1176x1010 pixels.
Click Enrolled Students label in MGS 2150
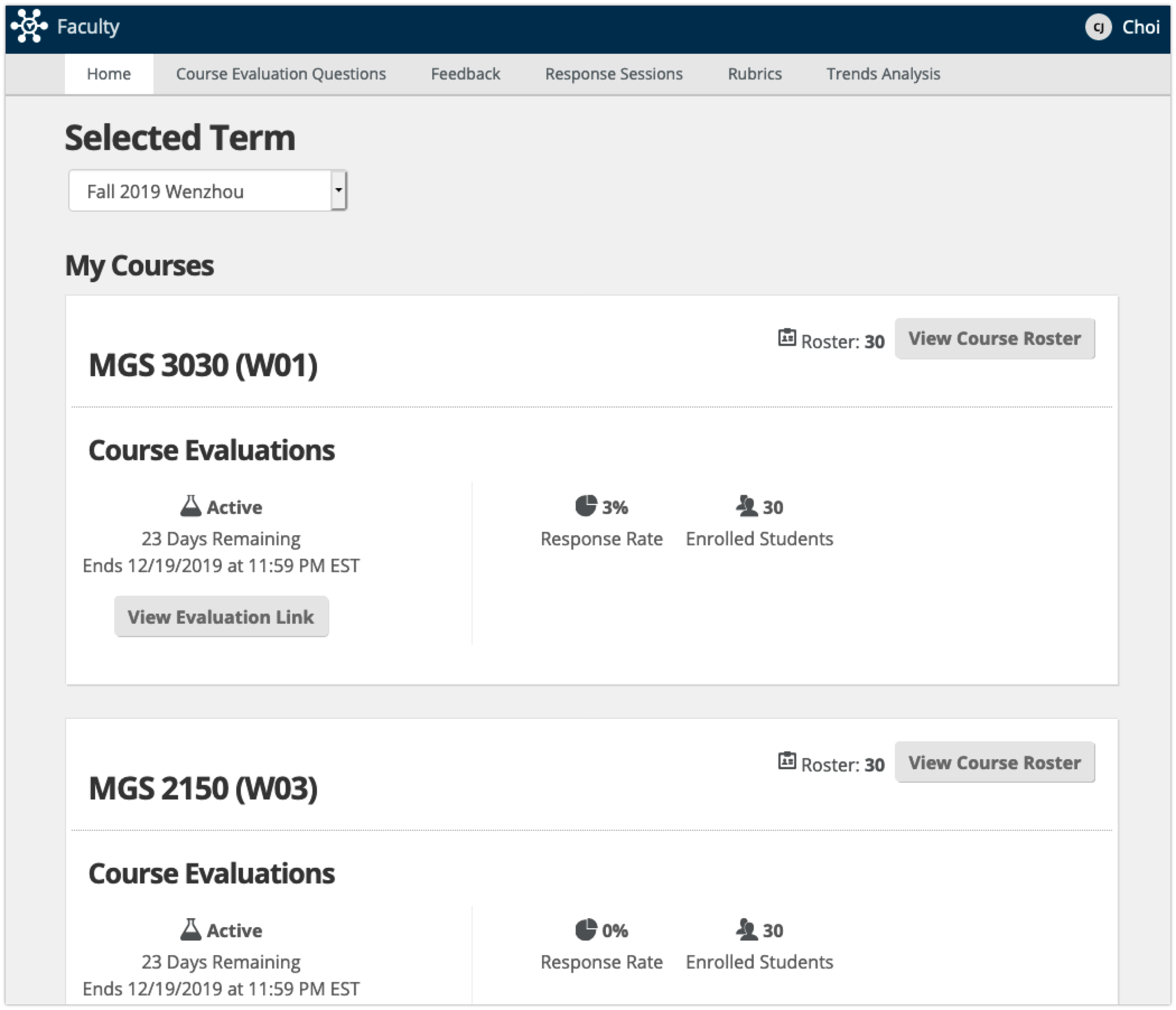(759, 962)
